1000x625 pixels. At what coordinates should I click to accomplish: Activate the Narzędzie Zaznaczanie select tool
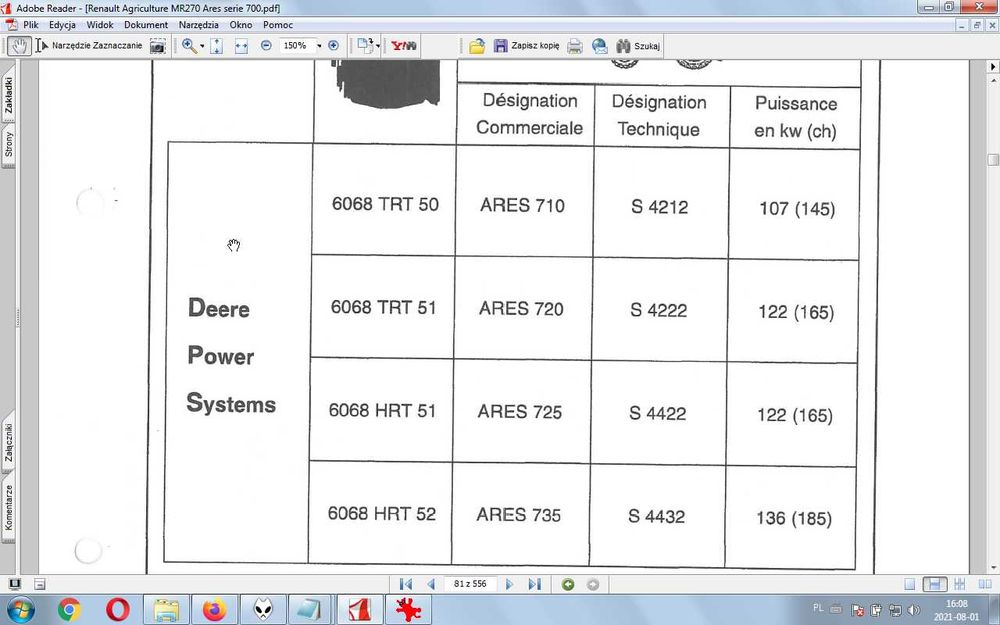tap(89, 45)
